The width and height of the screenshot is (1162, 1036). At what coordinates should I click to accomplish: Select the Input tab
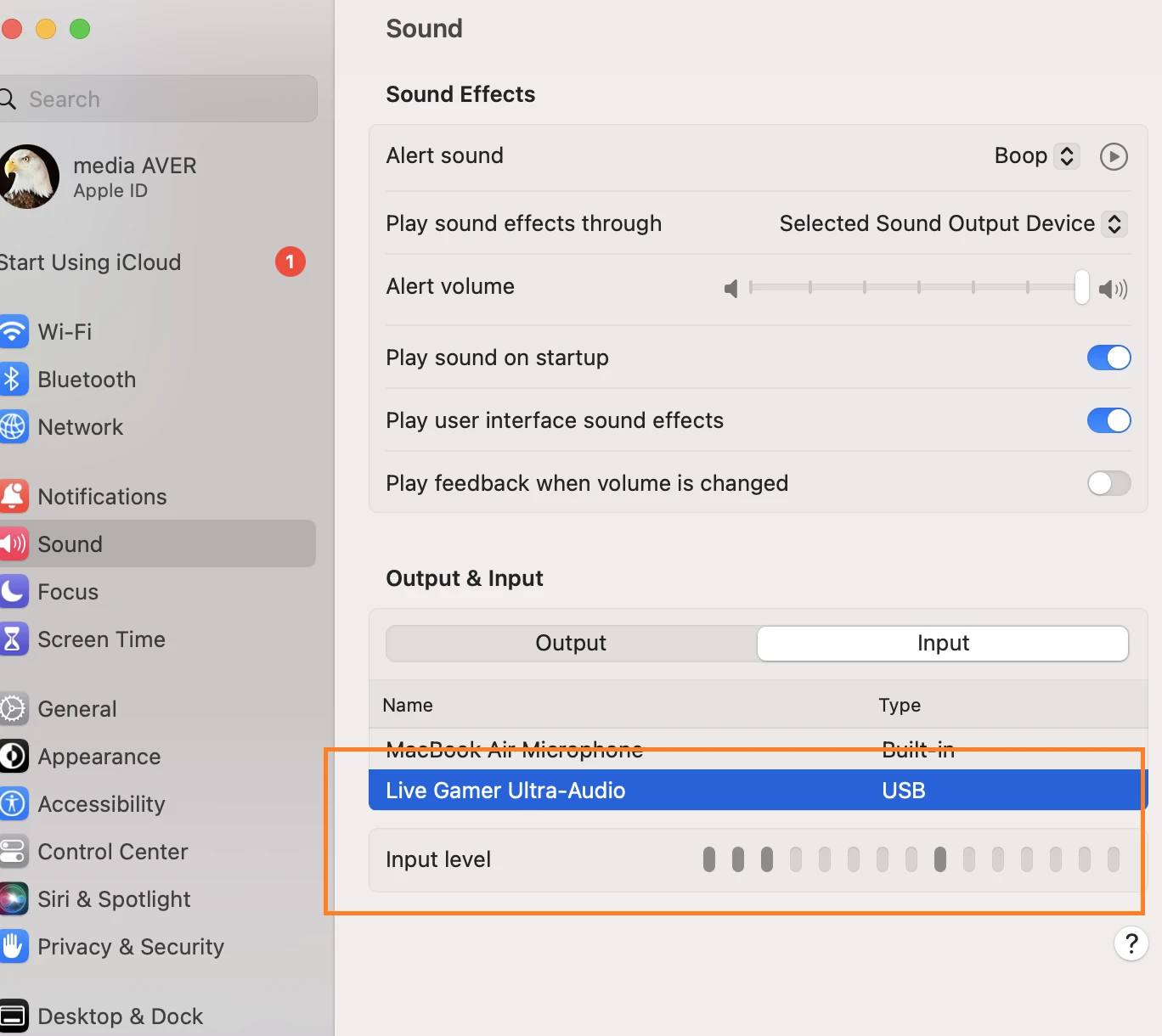(943, 643)
